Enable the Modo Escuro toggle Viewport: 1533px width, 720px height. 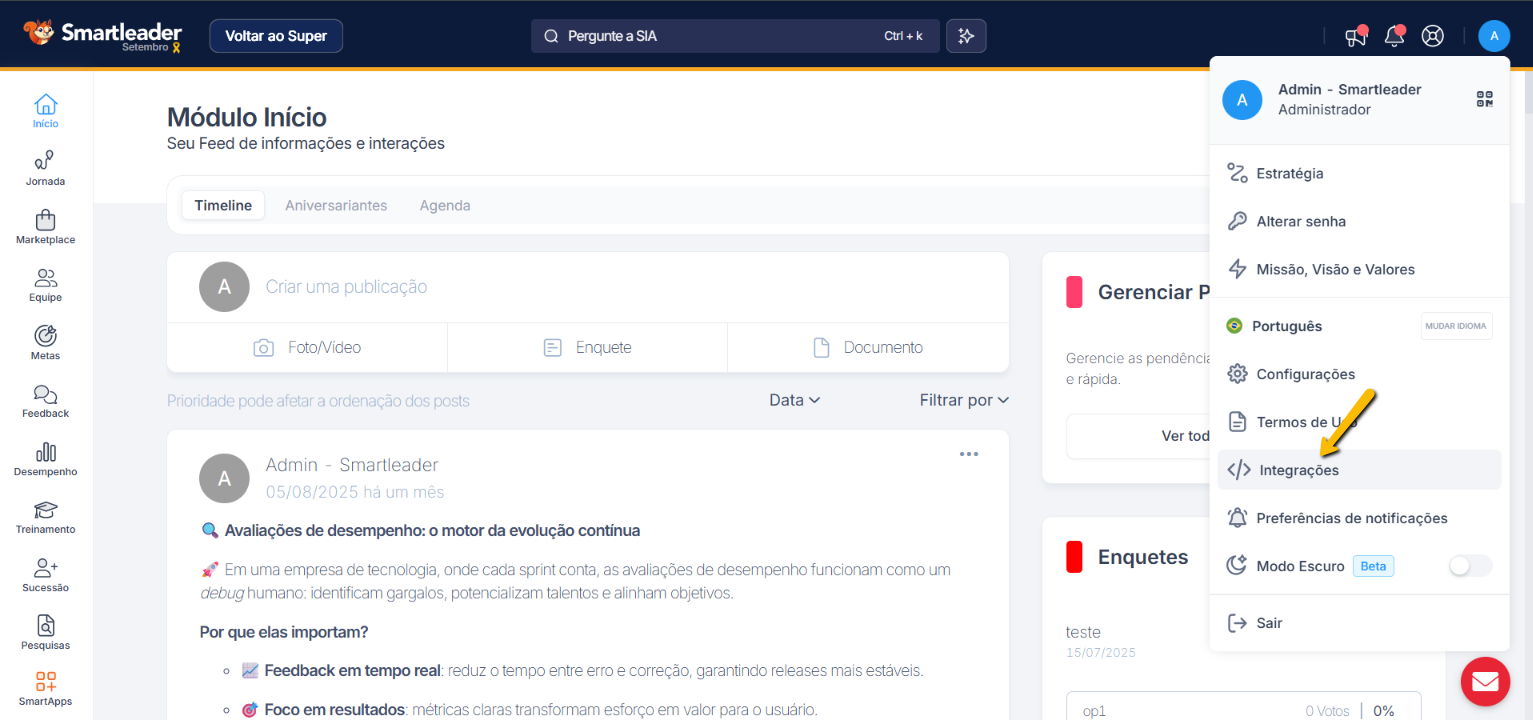pyautogui.click(x=1469, y=566)
